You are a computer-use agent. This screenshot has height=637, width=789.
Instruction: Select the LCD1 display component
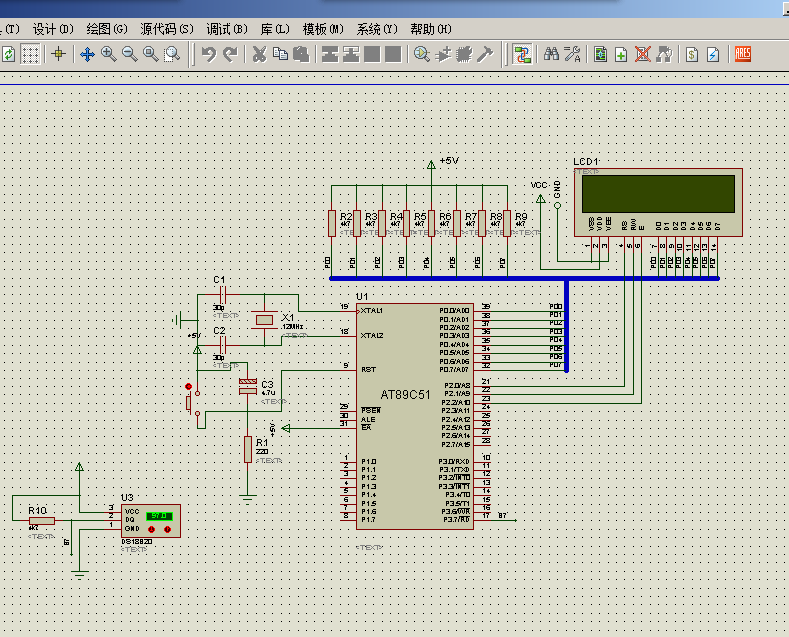pos(658,202)
